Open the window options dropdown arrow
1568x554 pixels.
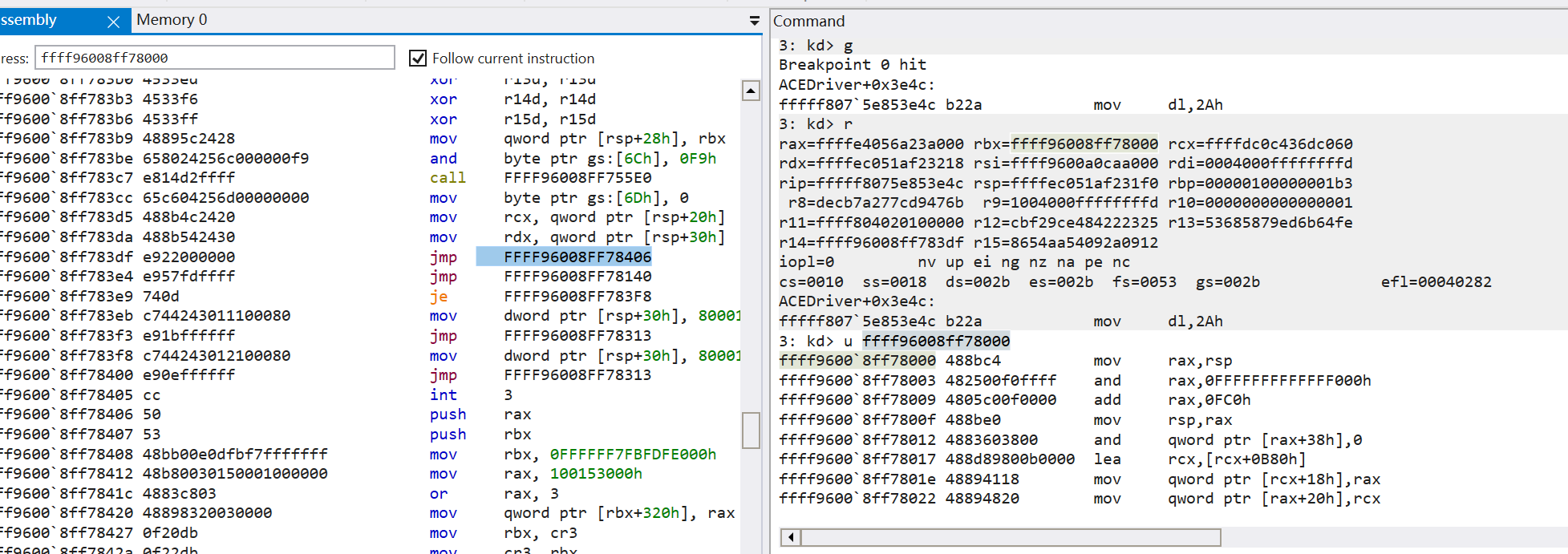[x=754, y=21]
